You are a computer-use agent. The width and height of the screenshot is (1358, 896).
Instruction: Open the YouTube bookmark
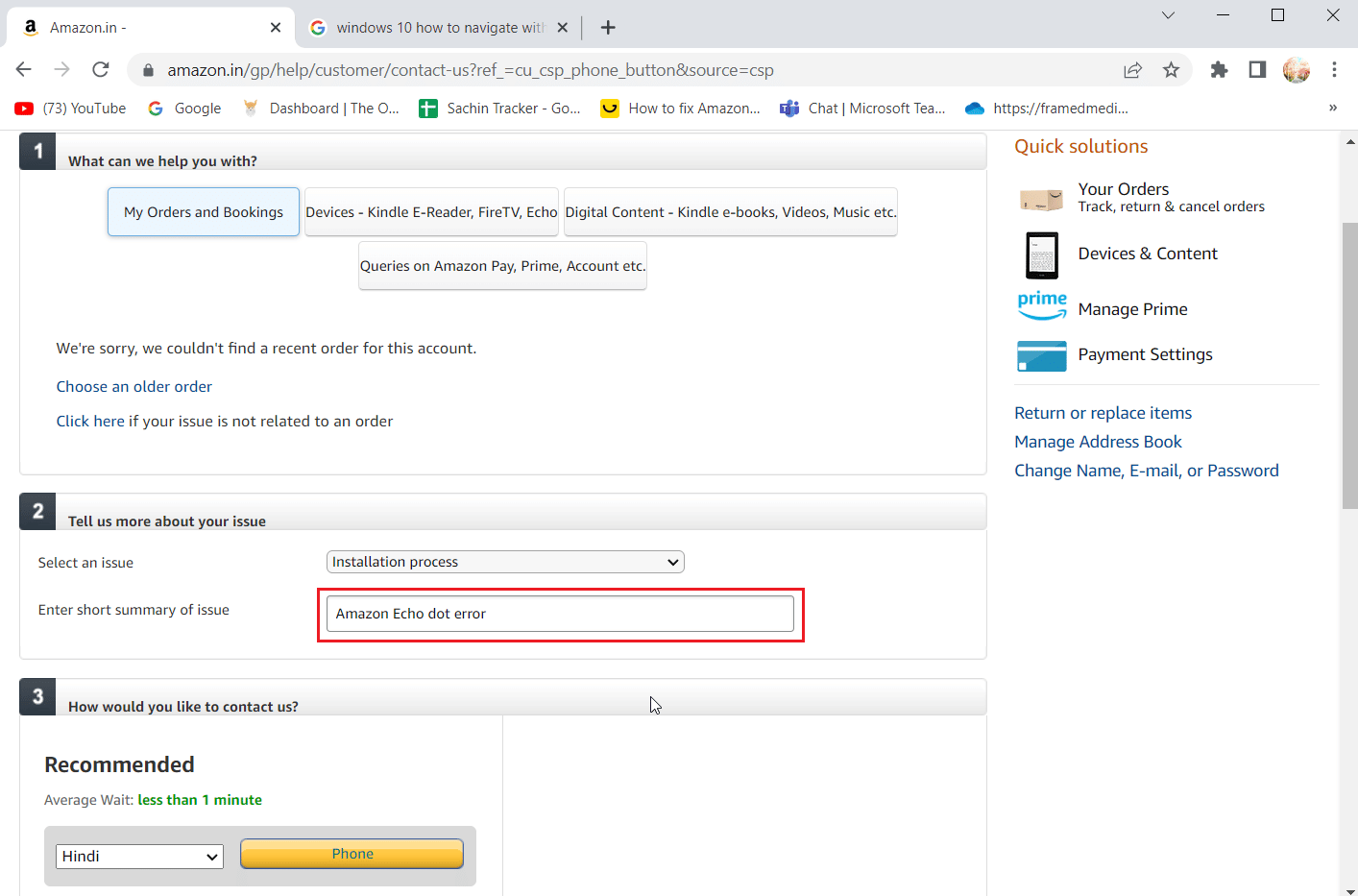click(71, 109)
